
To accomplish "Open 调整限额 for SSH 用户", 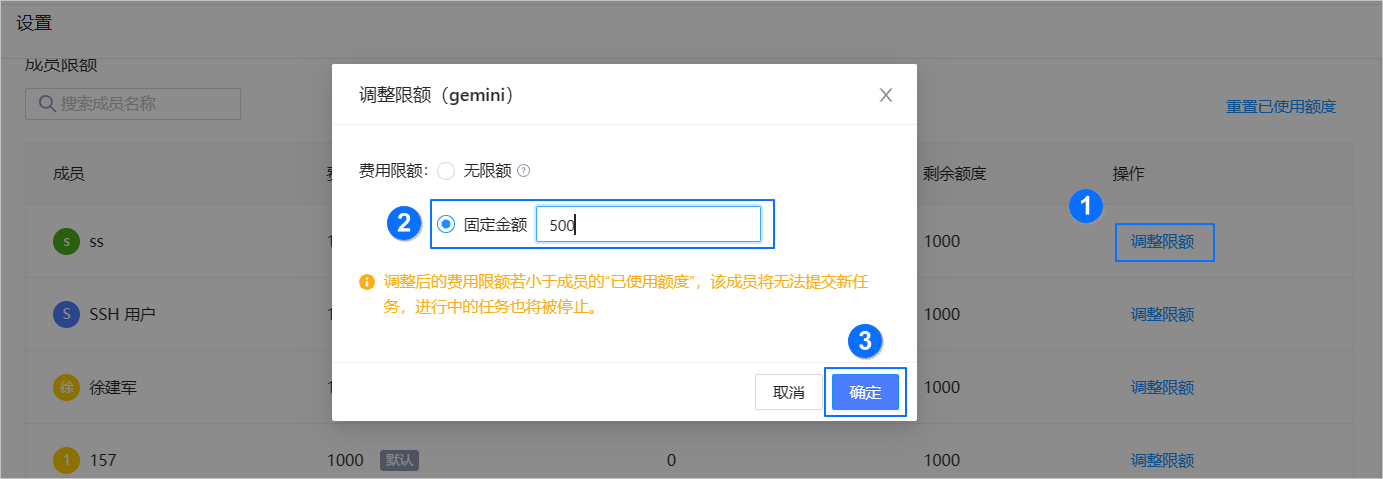I will [x=1162, y=314].
